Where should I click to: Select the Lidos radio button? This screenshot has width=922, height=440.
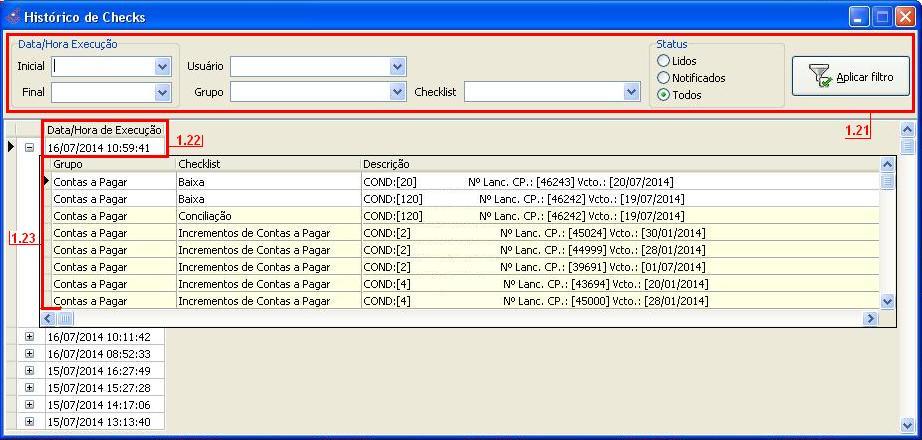663,61
